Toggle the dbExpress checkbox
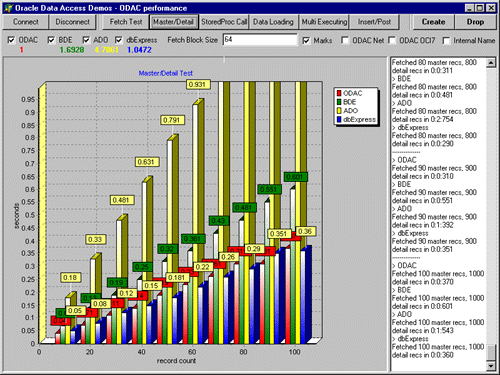 coord(119,40)
